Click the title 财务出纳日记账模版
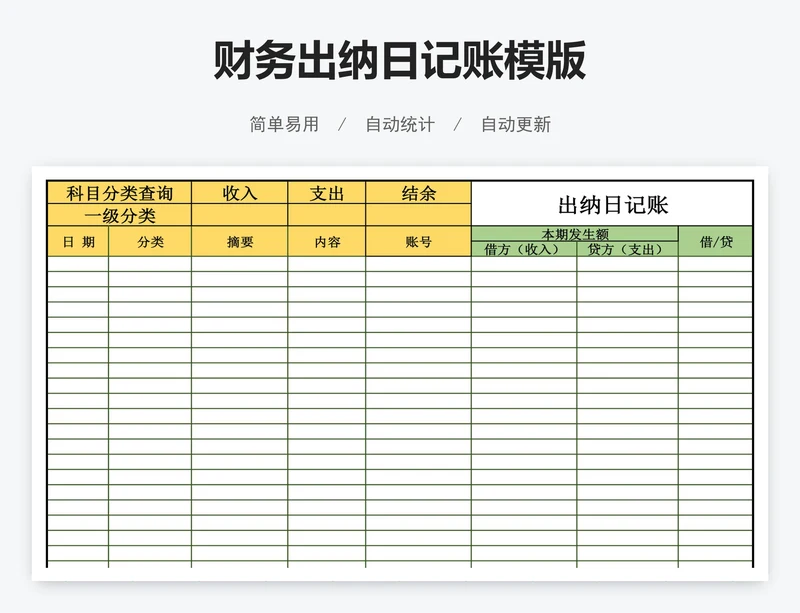This screenshot has width=800, height=613. coord(399,60)
